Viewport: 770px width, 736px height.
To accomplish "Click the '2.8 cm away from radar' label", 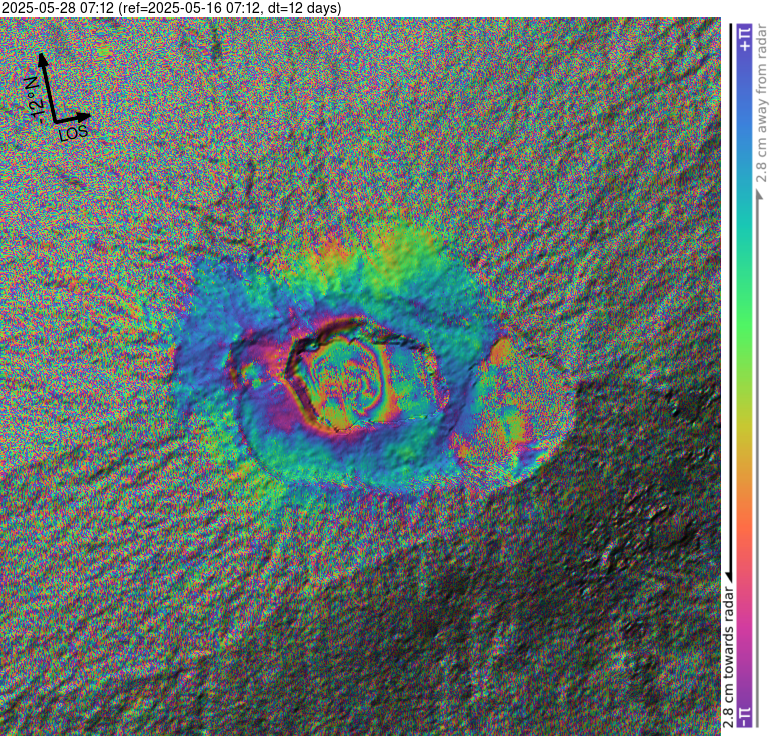I will [759, 100].
